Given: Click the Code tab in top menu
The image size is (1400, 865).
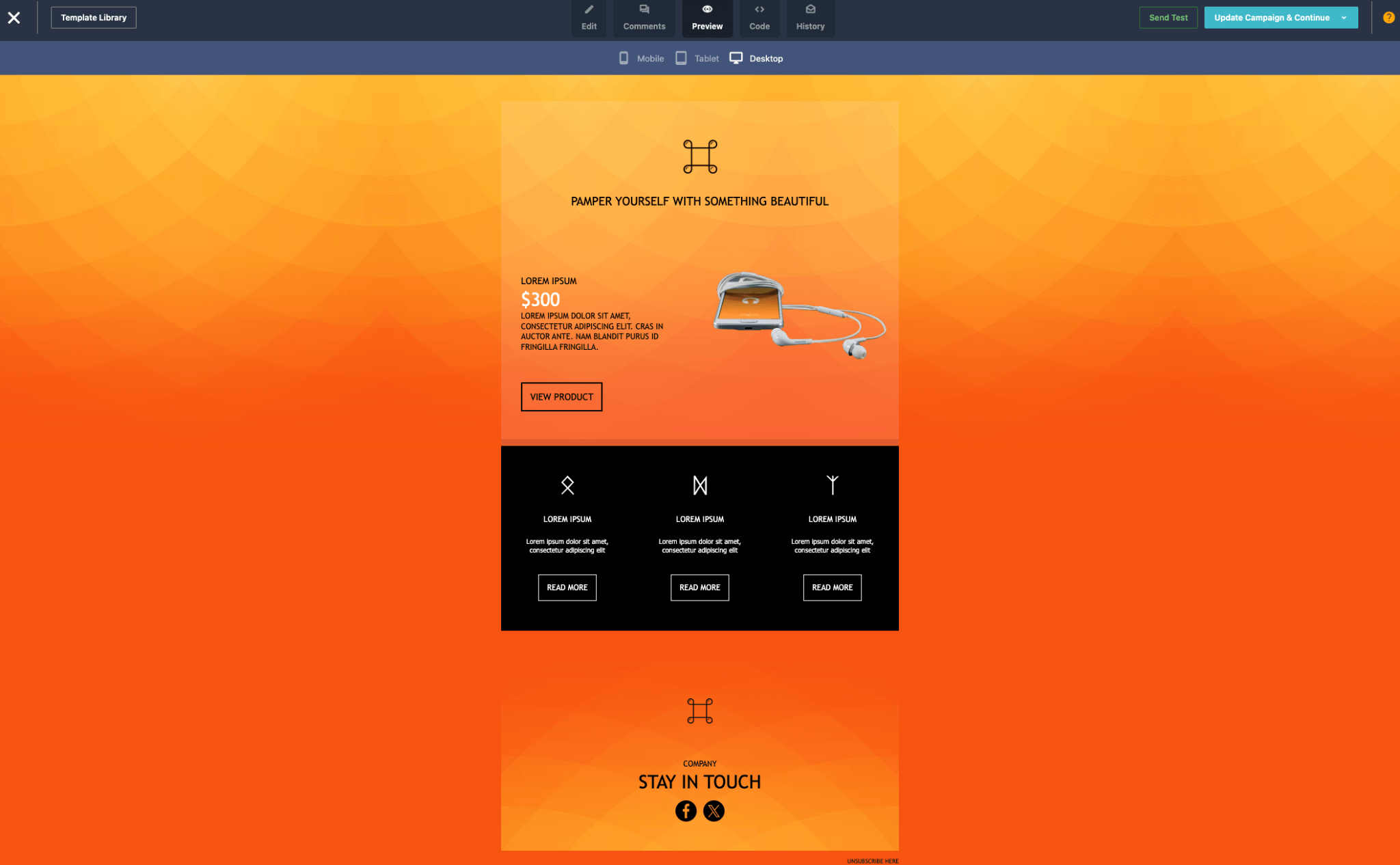Looking at the screenshot, I should pos(759,18).
